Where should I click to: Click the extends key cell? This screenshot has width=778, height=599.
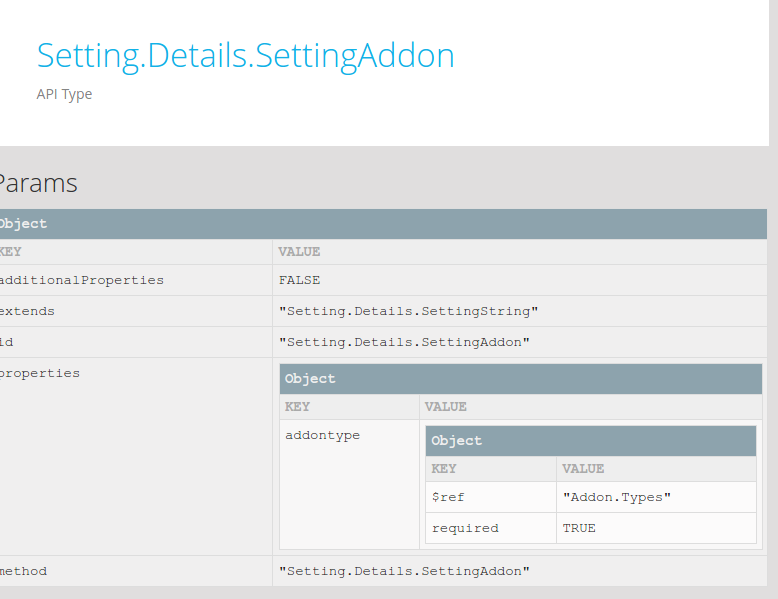[135, 312]
